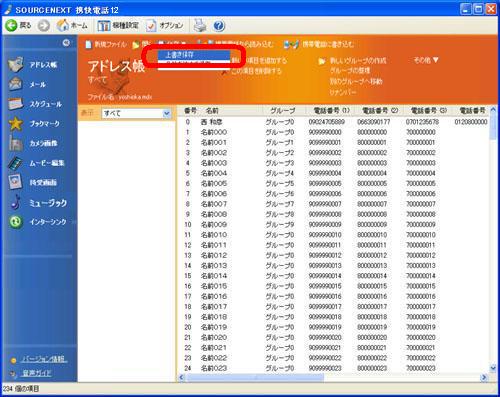The width and height of the screenshot is (500, 397).
Task: Click phone number 09024705889
Action: (327, 122)
